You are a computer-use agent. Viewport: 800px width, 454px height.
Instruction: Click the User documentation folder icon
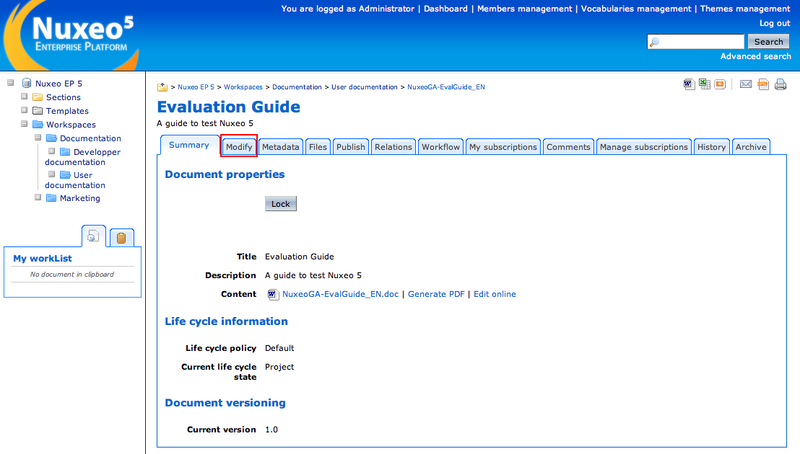(x=65, y=175)
